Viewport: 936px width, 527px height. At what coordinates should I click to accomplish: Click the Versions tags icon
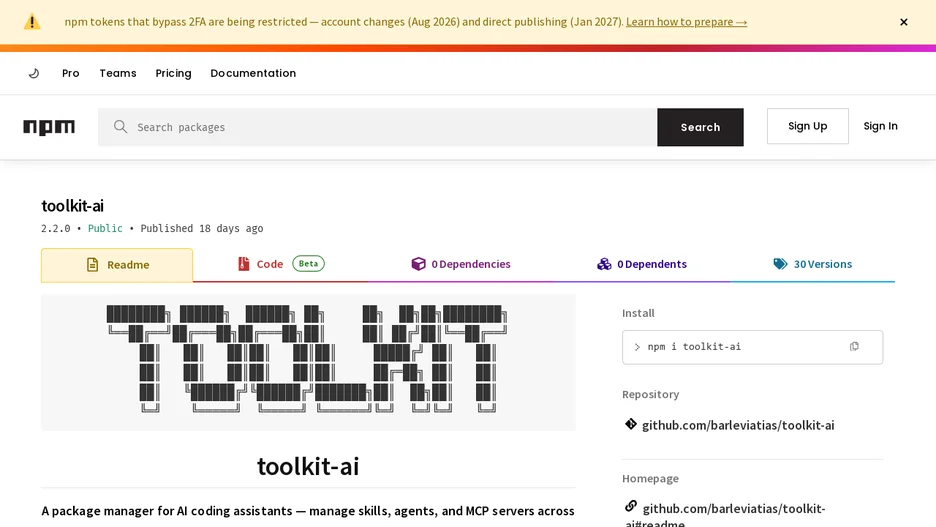[x=780, y=264]
